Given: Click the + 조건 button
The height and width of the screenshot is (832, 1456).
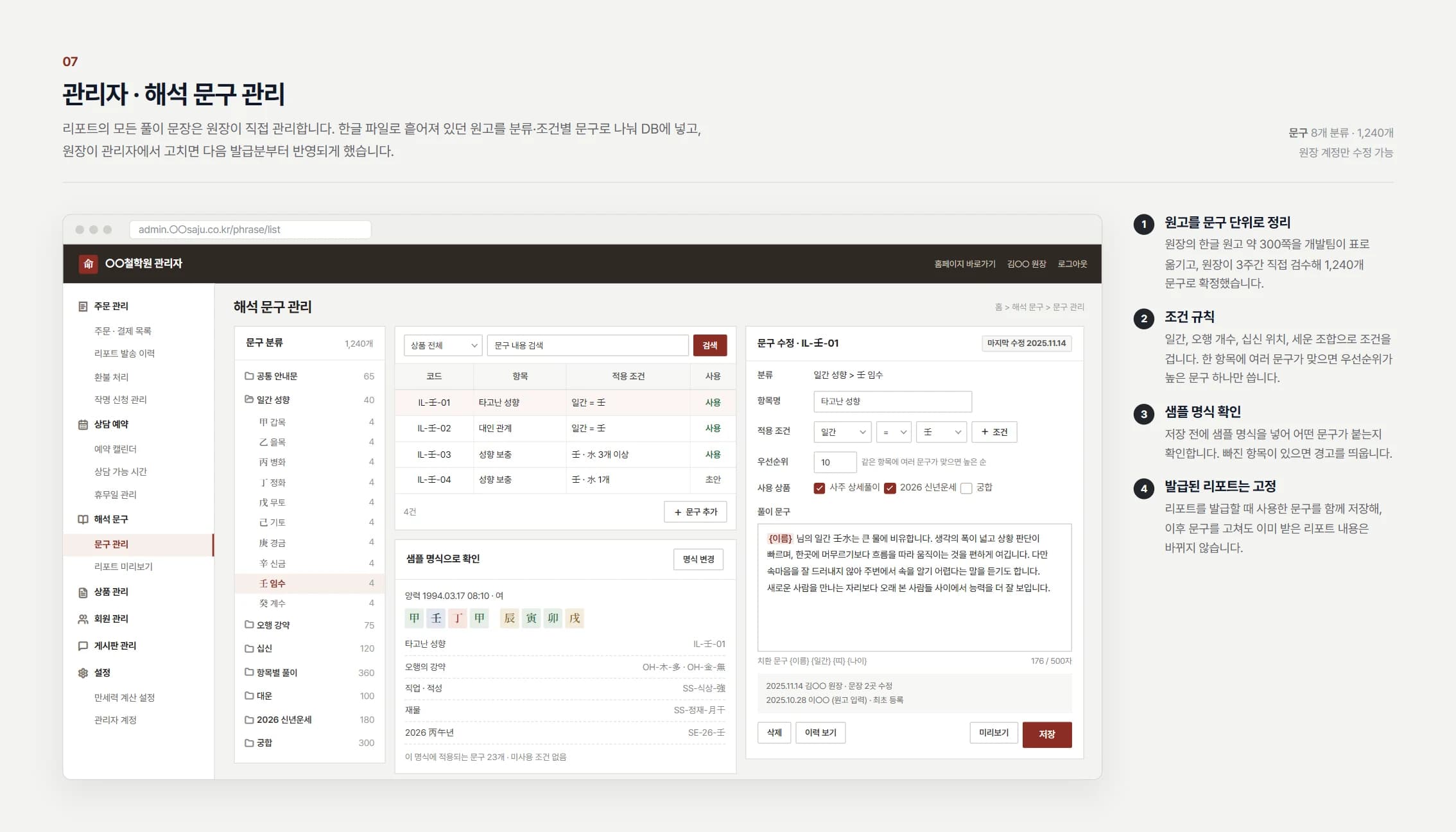Looking at the screenshot, I should pos(994,432).
